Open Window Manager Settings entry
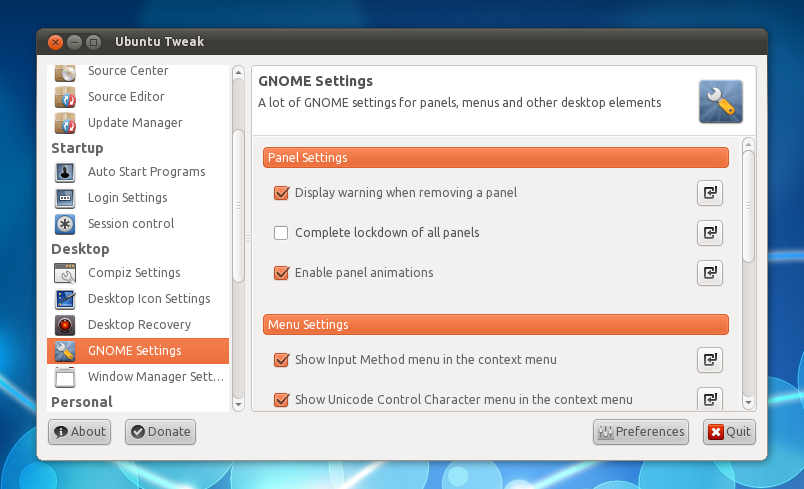Screen dimensions: 804x489 (x=138, y=377)
